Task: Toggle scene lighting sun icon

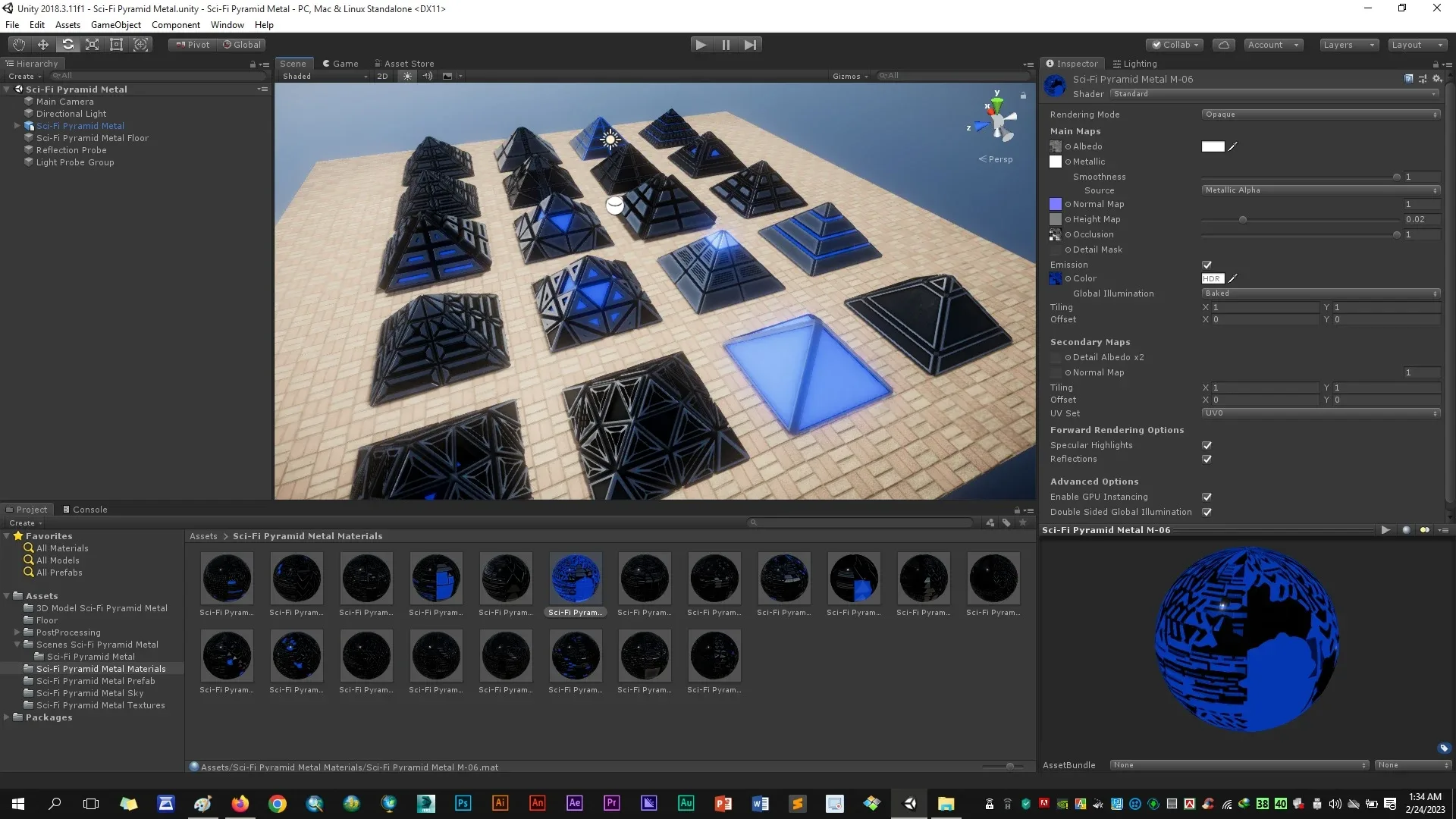Action: coord(408,76)
